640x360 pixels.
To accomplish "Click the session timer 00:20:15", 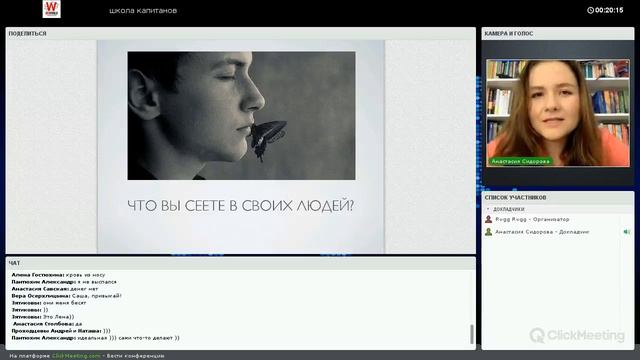I will 609,10.
